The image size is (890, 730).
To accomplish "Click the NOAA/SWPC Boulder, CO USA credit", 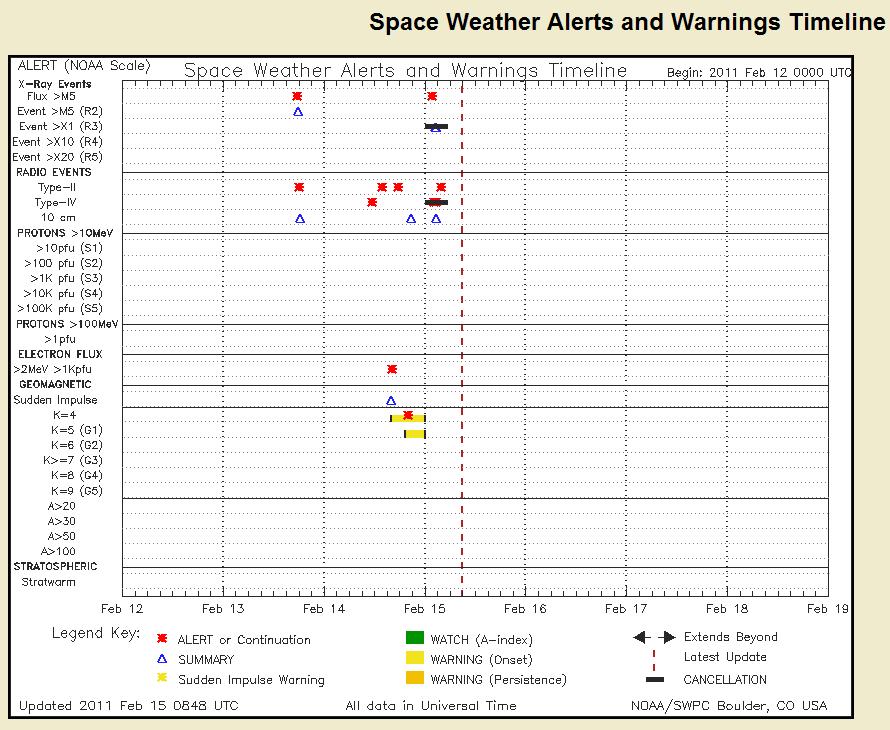I will click(729, 706).
